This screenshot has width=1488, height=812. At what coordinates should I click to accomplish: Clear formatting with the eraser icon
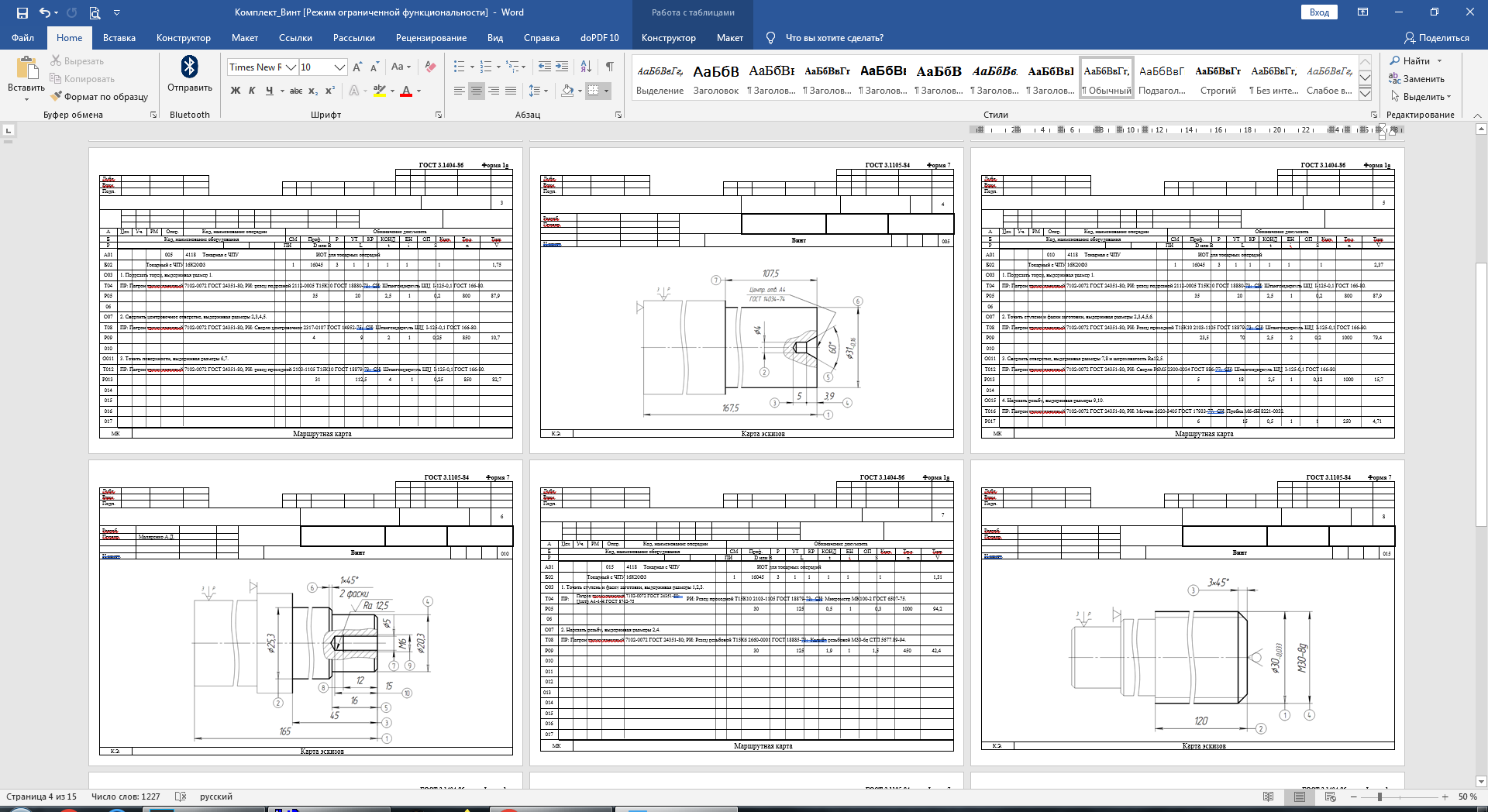tap(430, 67)
